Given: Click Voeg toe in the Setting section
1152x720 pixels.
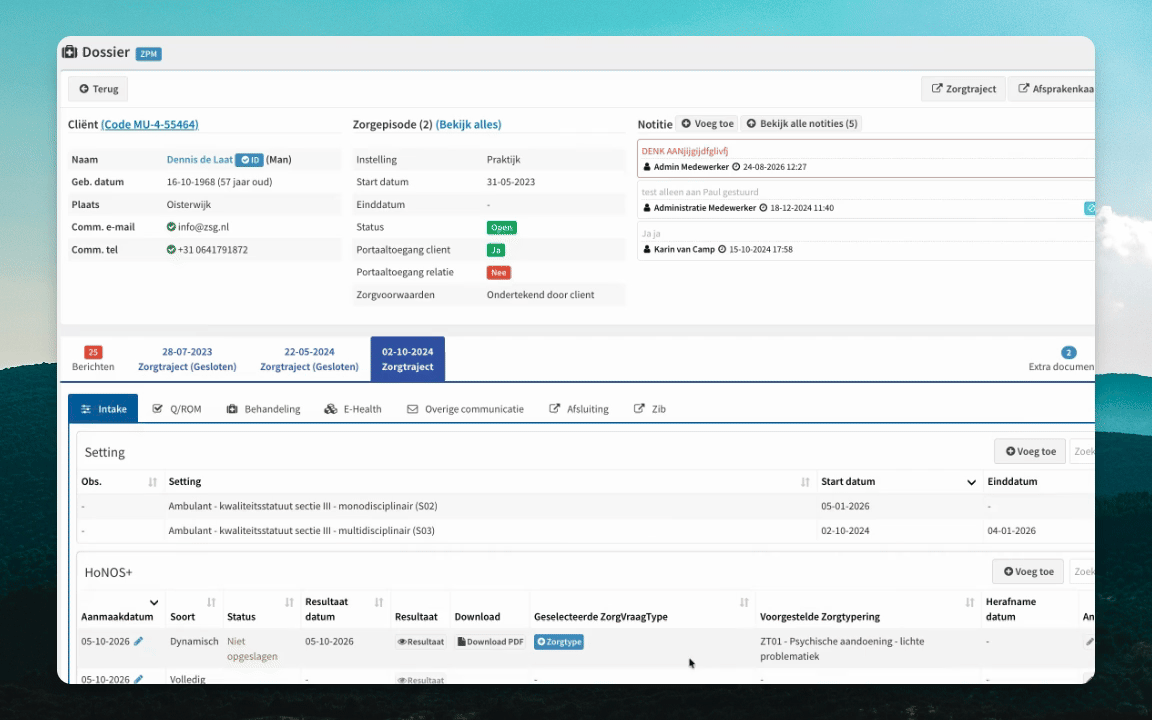Looking at the screenshot, I should click(x=1030, y=451).
